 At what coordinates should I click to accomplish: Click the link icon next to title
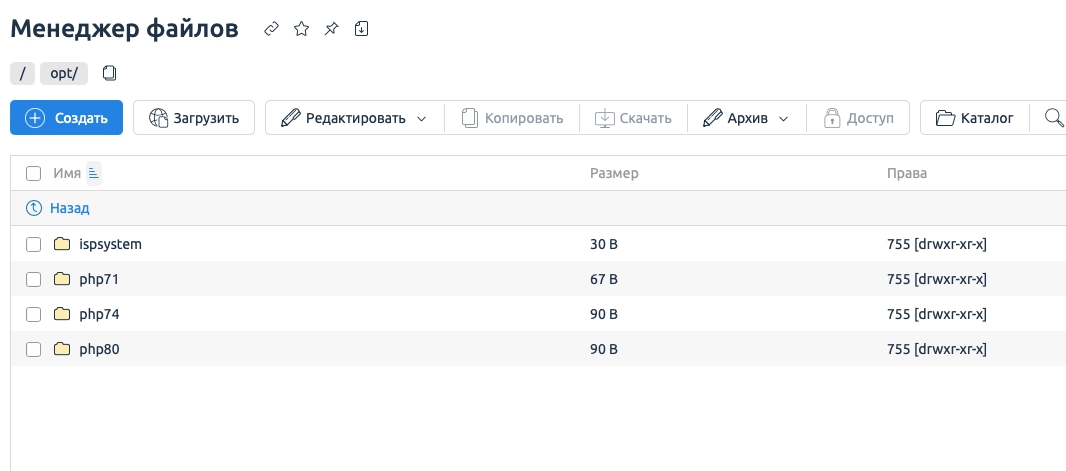click(270, 29)
